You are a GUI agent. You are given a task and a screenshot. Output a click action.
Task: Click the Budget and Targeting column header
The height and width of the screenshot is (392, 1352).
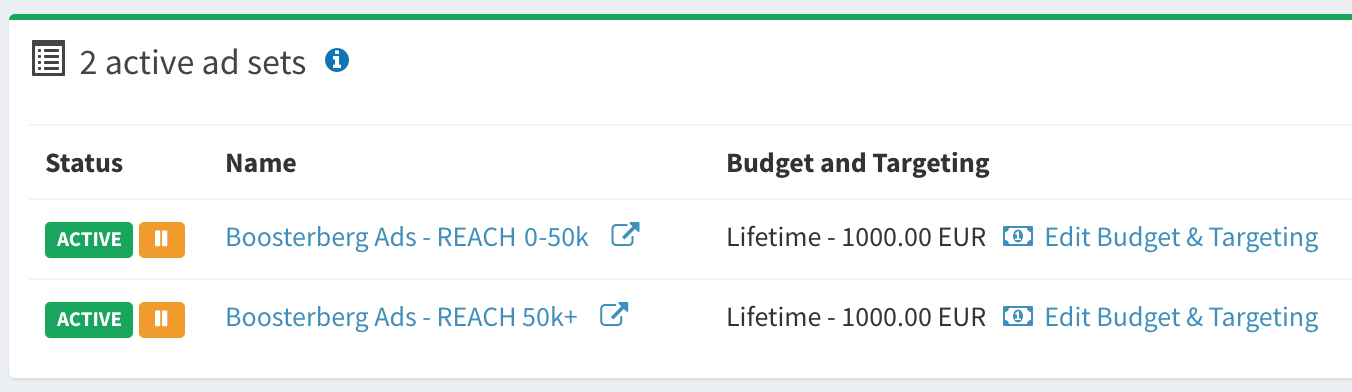pyautogui.click(x=858, y=163)
